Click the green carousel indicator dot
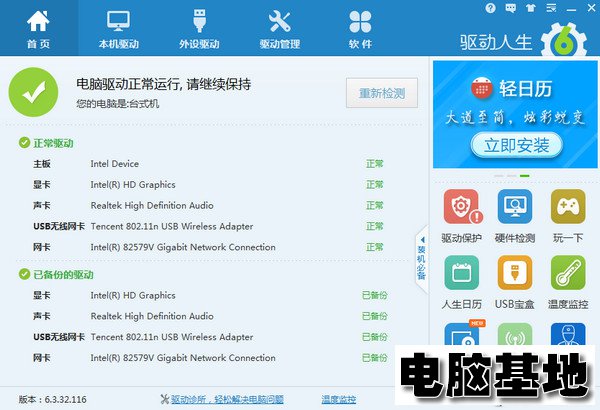The image size is (600, 410). (525, 176)
